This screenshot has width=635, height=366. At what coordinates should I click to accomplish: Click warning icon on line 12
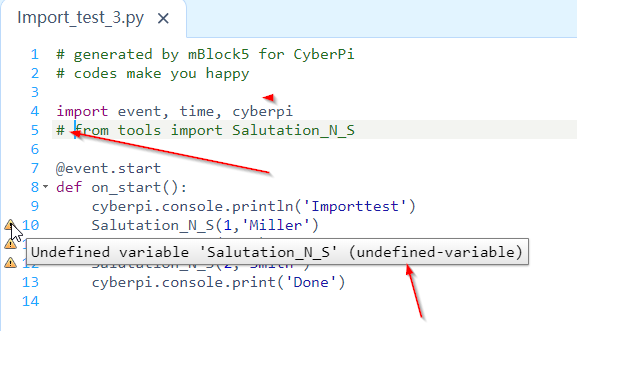click(x=10, y=263)
